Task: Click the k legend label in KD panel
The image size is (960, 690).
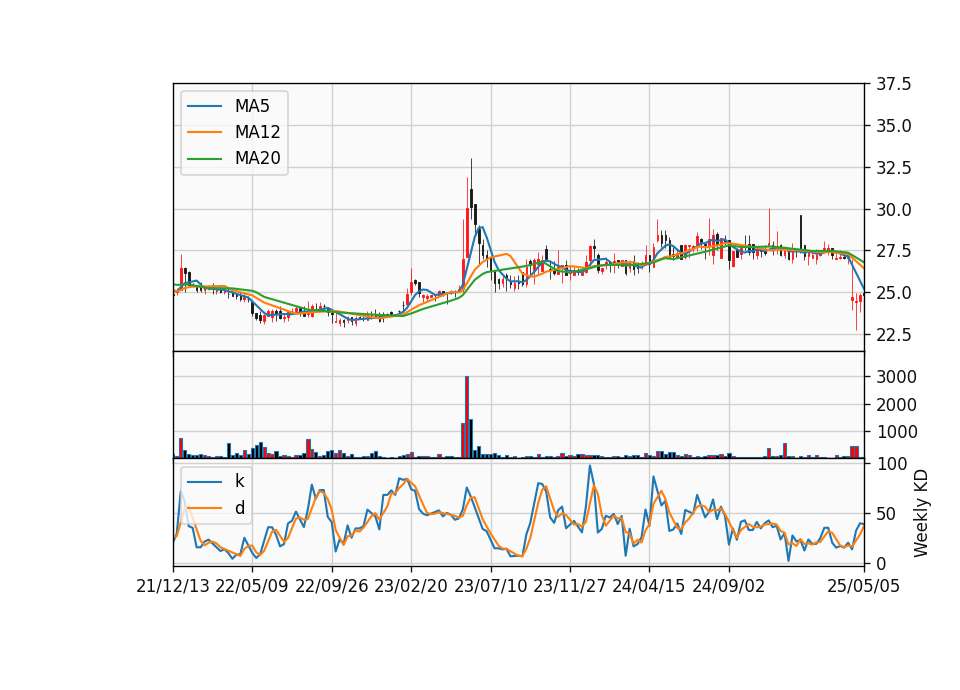Action: [239, 481]
